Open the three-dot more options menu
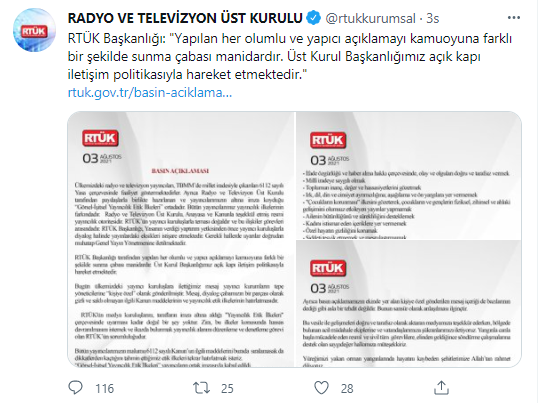Viewport: 538px width, 403px height. click(514, 18)
